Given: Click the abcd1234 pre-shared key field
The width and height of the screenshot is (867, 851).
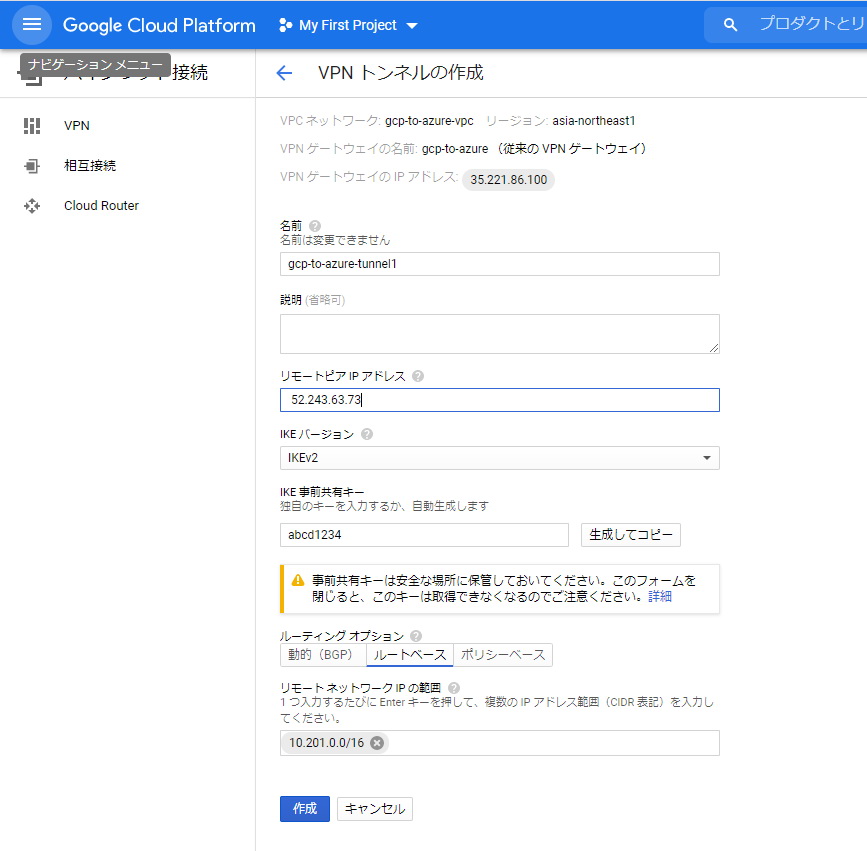Looking at the screenshot, I should click(x=424, y=535).
